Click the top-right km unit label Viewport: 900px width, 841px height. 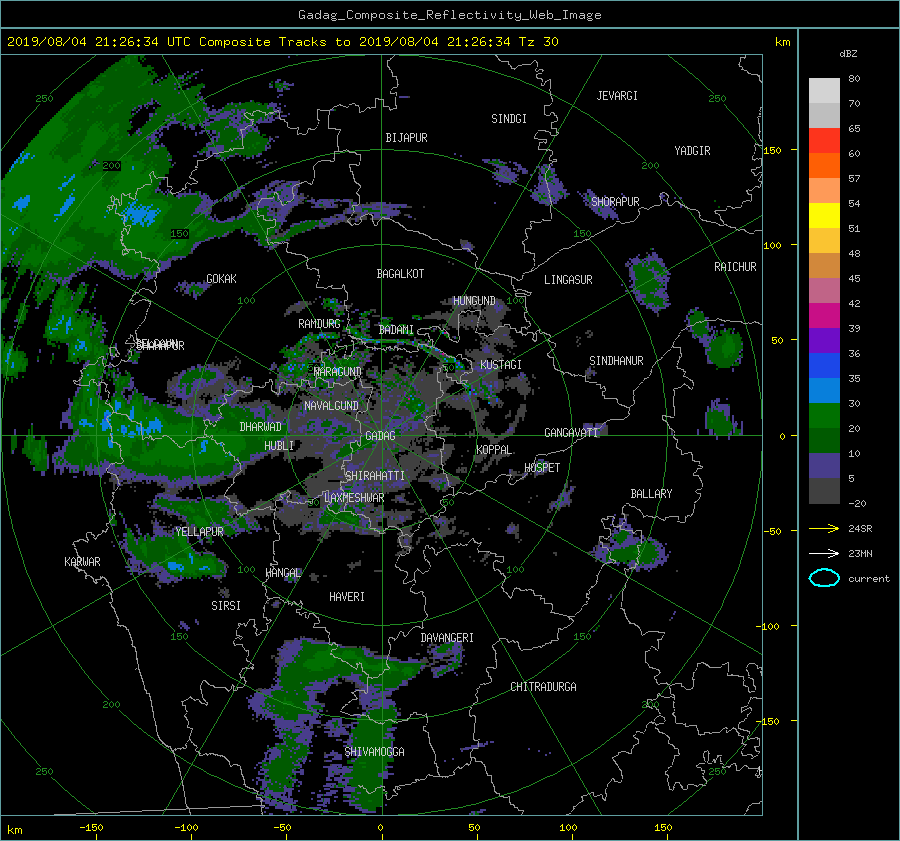click(782, 42)
